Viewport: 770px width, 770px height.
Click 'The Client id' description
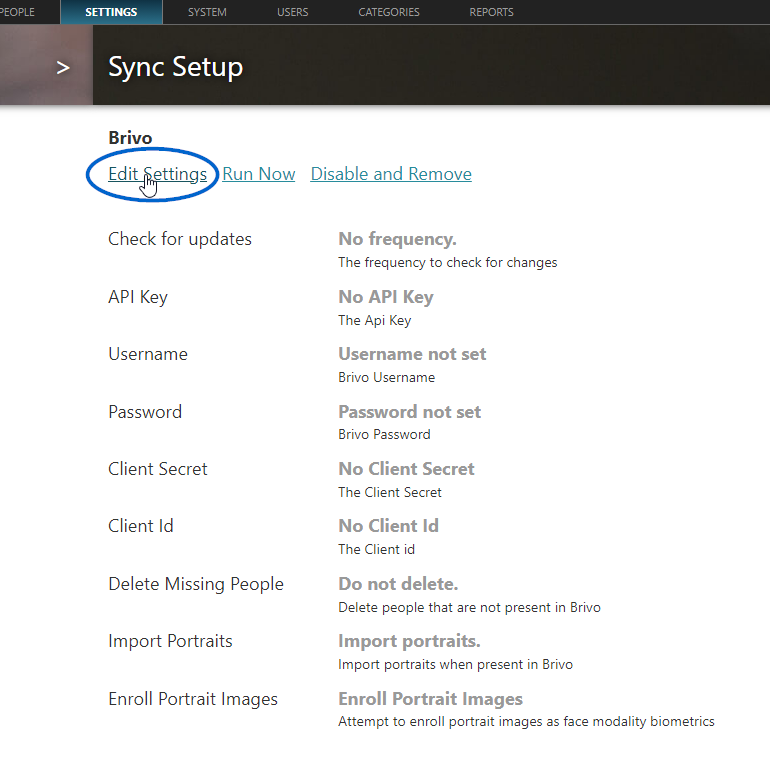coord(377,549)
